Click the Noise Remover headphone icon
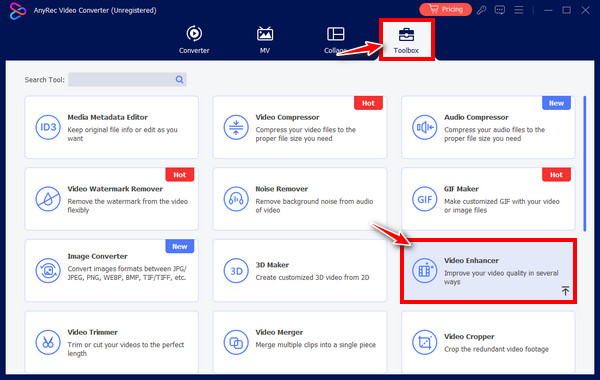This screenshot has width=600, height=380. point(236,199)
